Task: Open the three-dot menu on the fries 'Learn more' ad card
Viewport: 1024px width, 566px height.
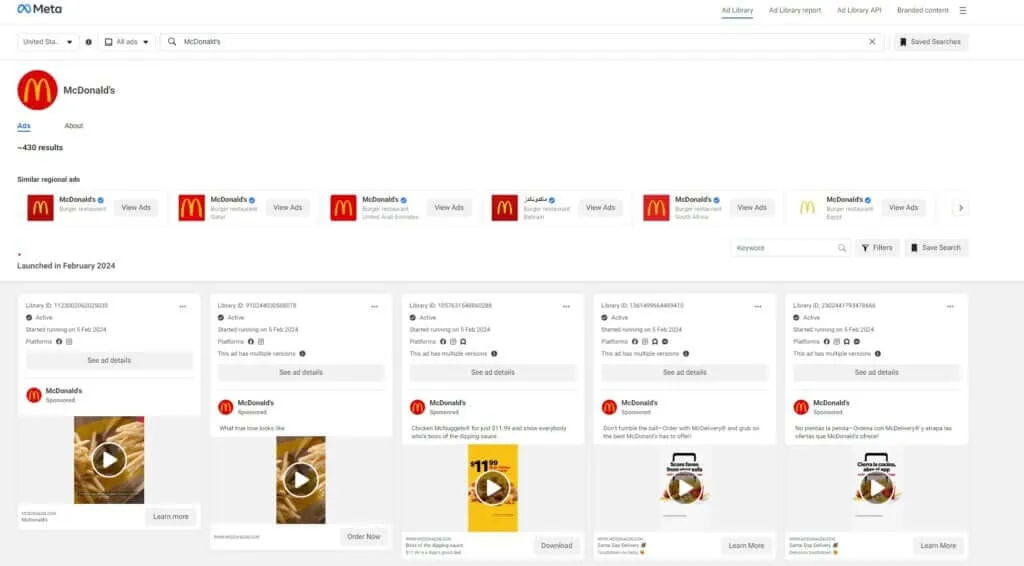Action: [x=183, y=306]
